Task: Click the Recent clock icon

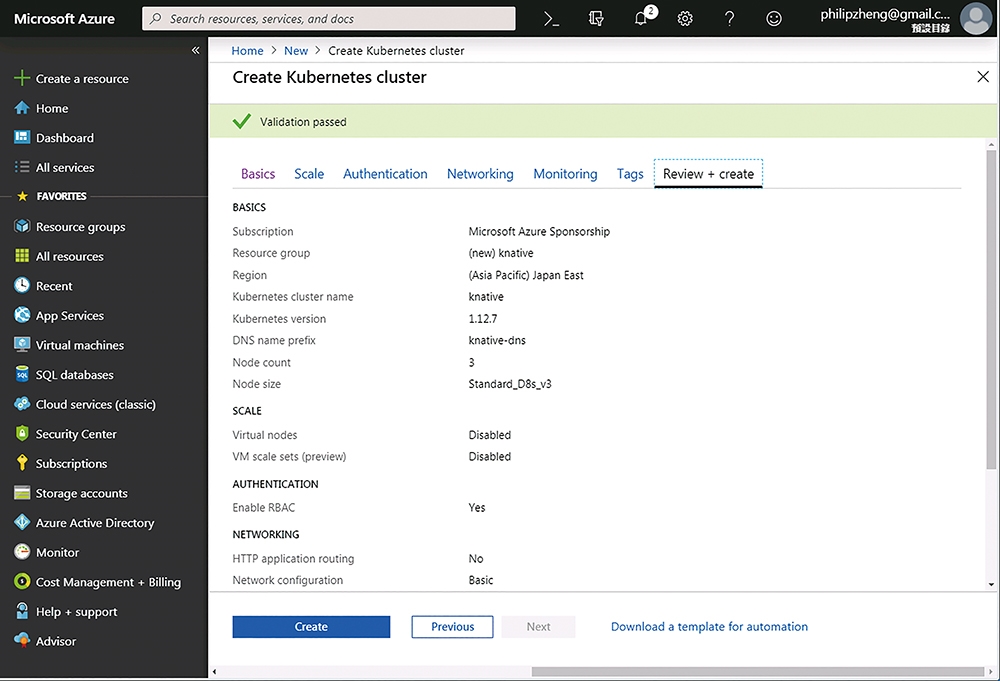Action: click(x=22, y=285)
